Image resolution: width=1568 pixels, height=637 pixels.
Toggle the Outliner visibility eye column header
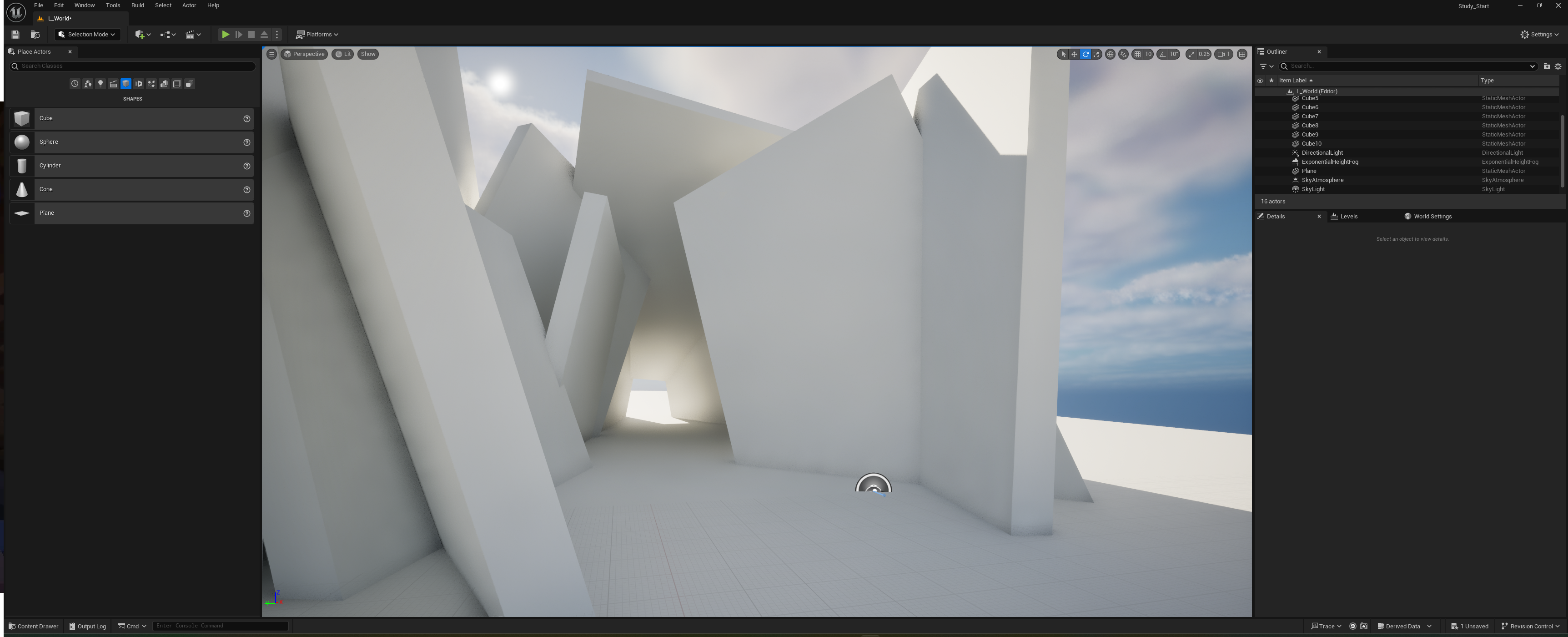(1260, 81)
